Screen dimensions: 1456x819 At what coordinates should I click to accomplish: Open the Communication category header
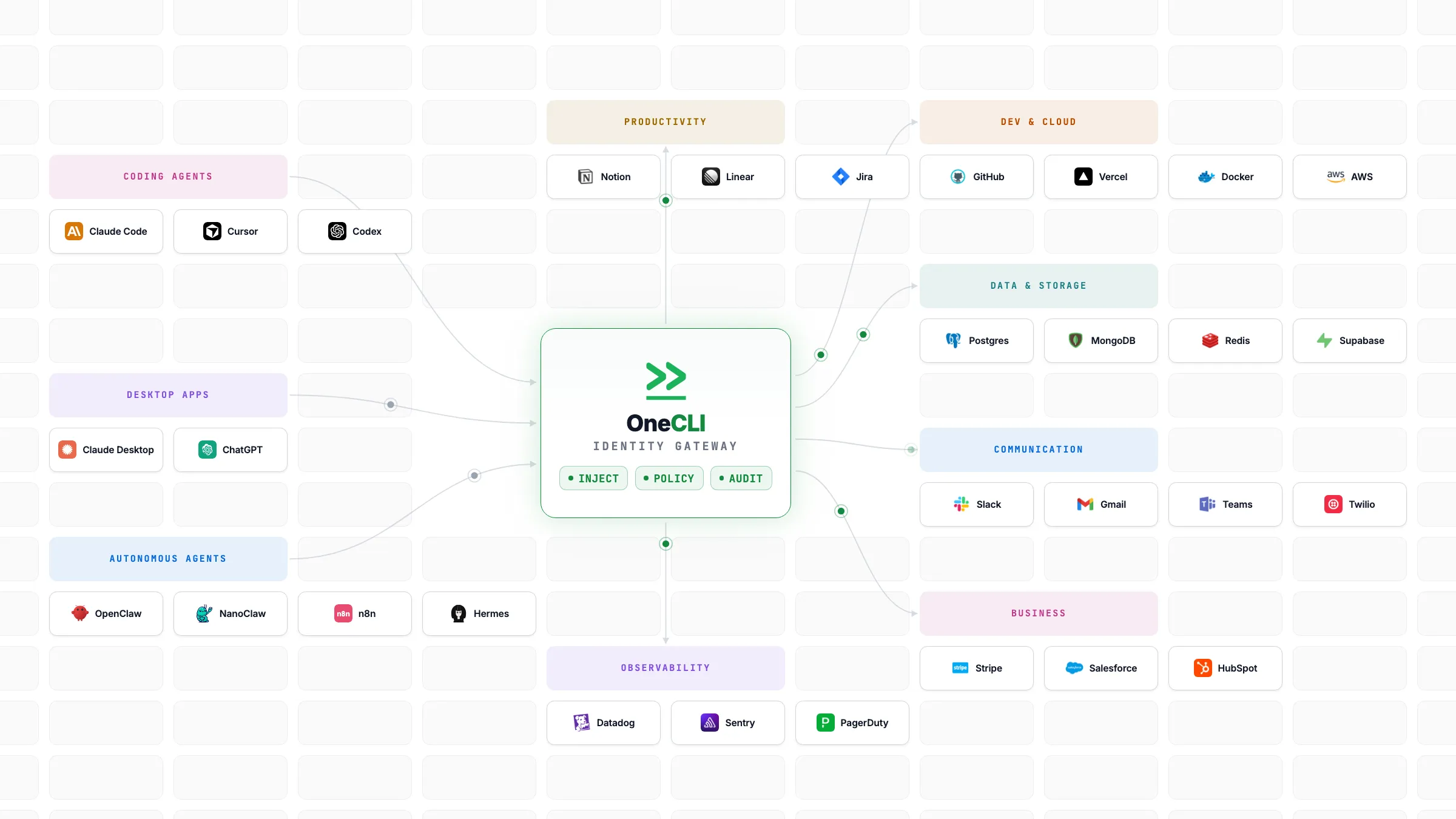click(1039, 450)
